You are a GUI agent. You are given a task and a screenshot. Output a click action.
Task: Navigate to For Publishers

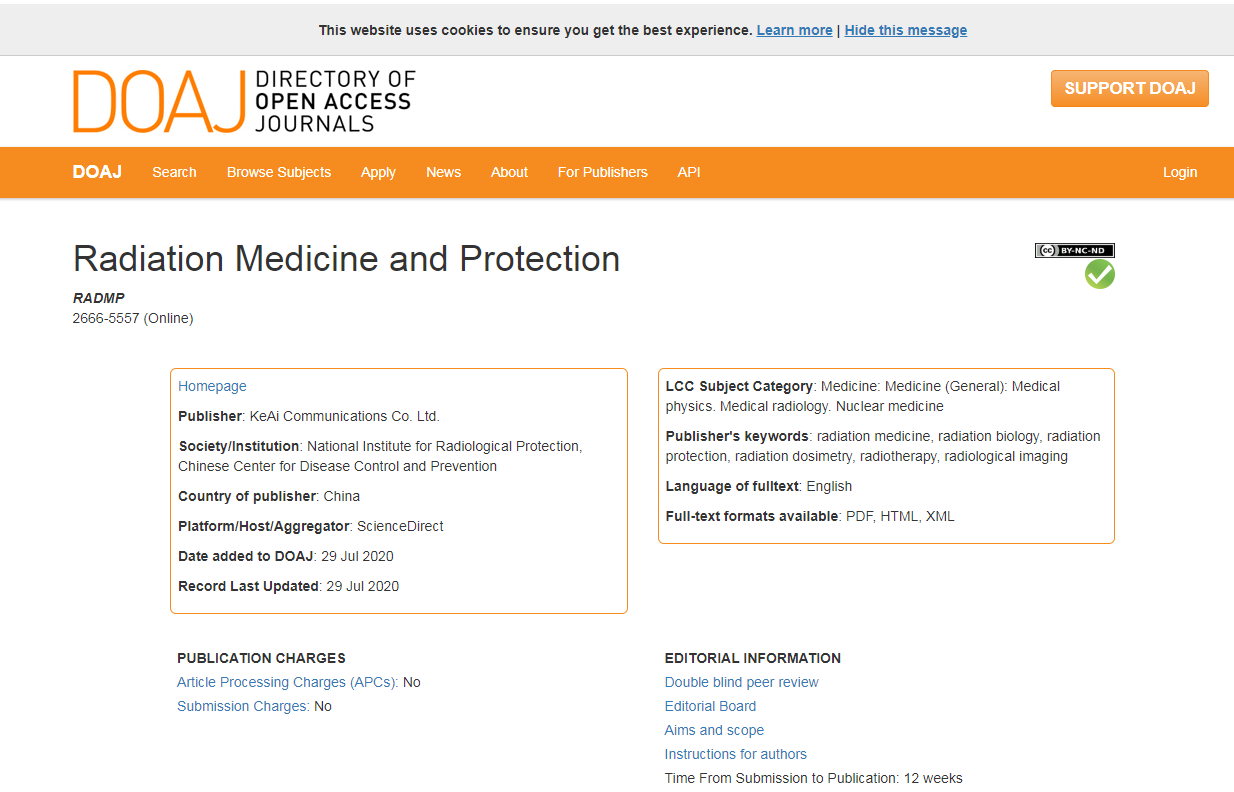pos(602,172)
